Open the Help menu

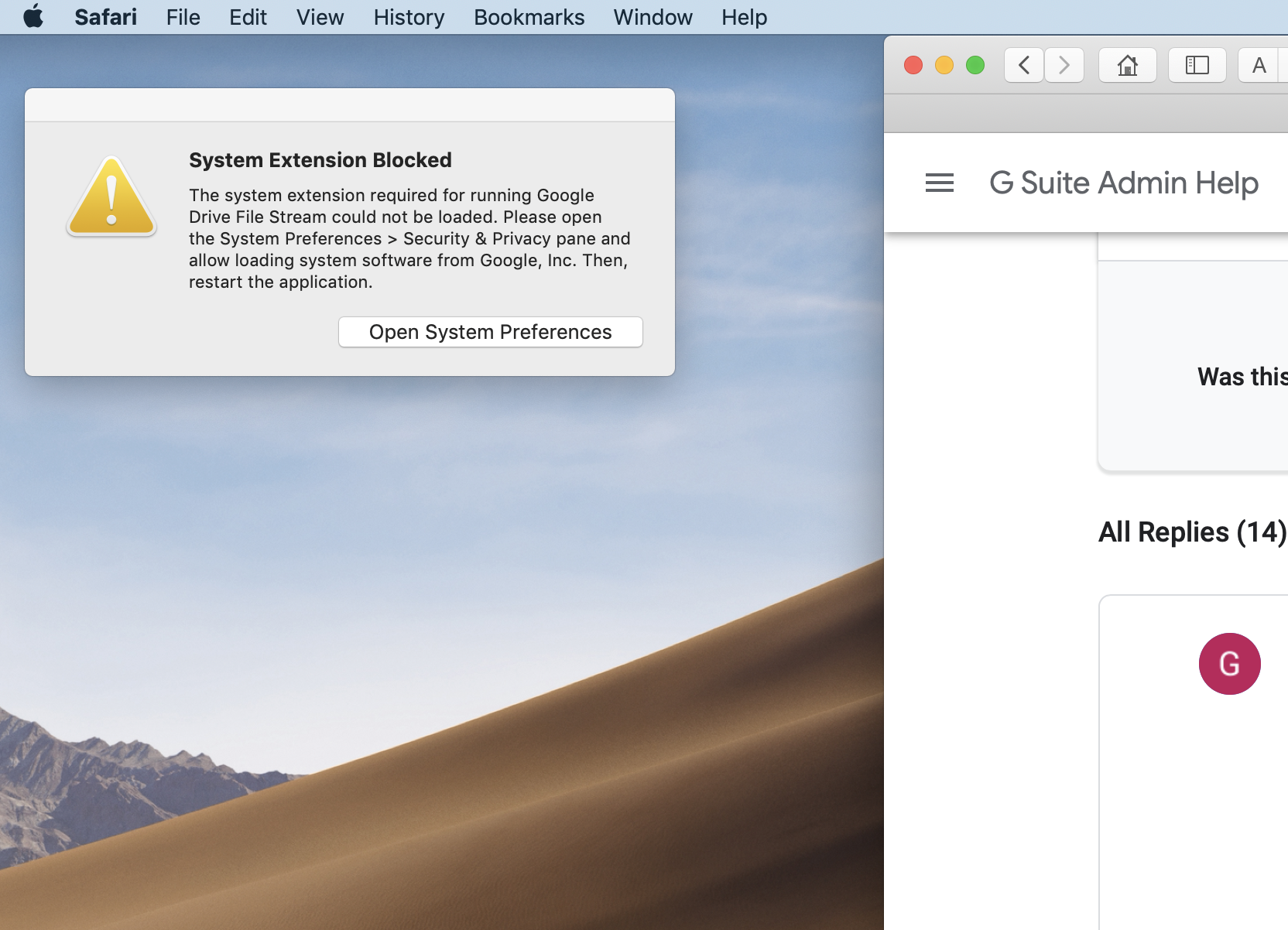pos(744,17)
